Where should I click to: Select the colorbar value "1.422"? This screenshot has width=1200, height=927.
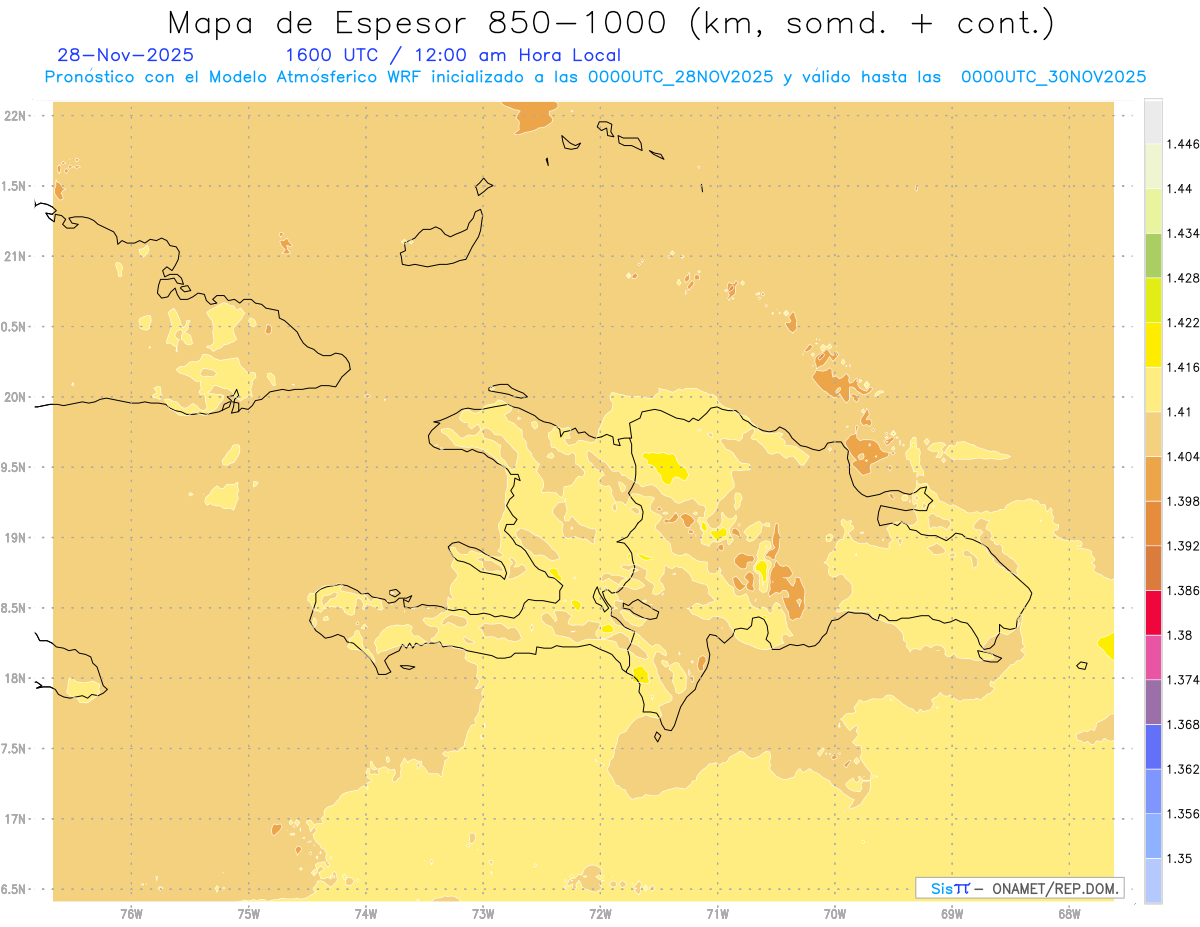(1183, 322)
